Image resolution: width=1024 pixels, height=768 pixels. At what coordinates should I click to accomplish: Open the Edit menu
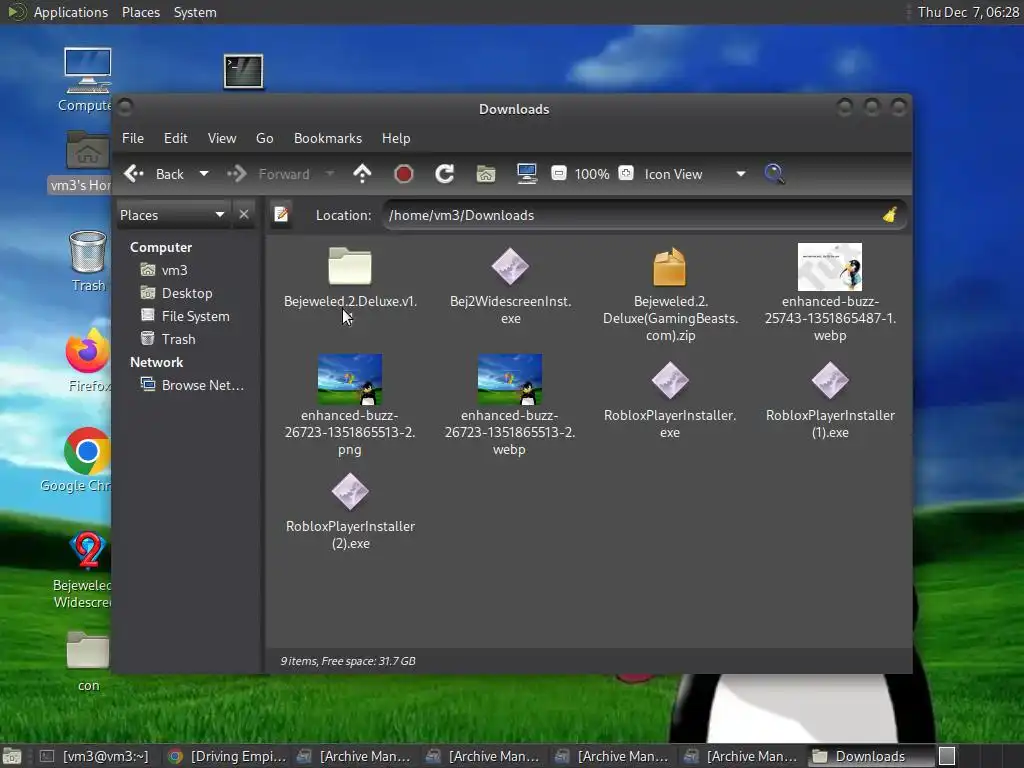[x=176, y=138]
